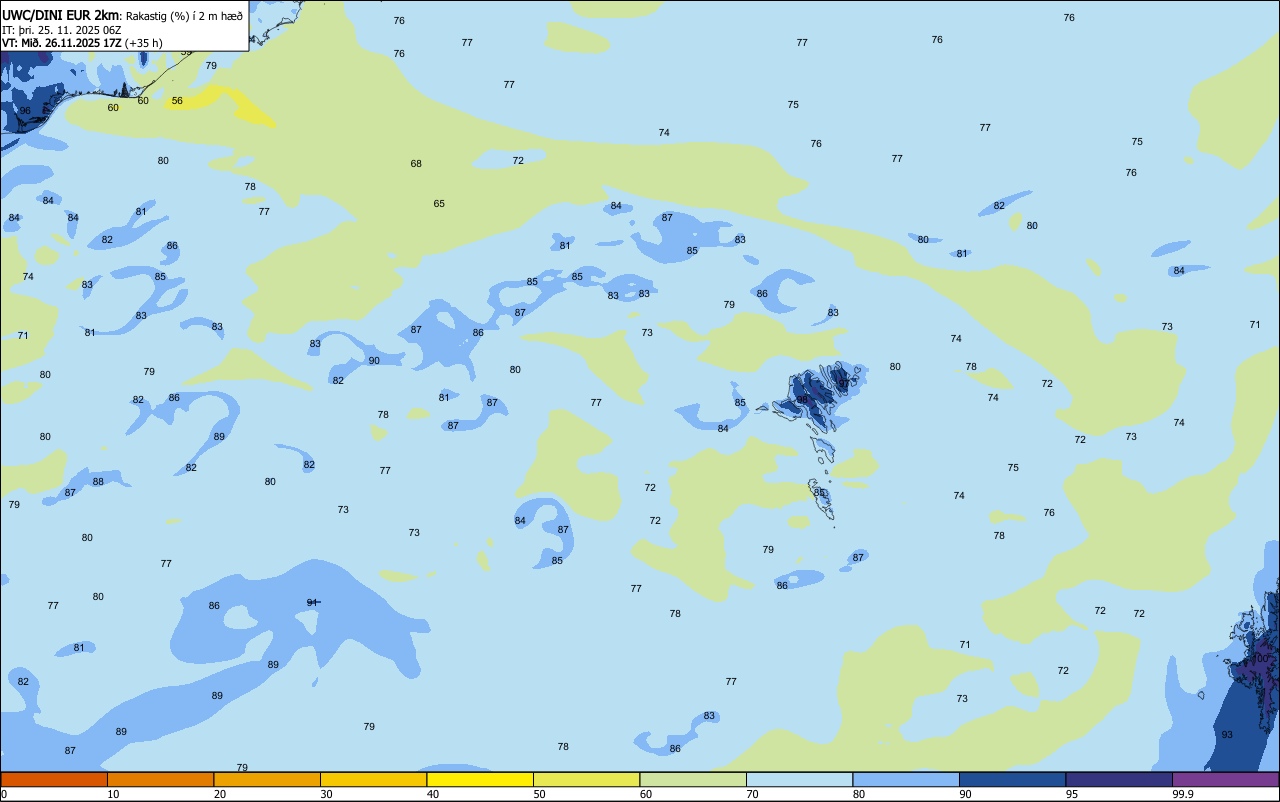Click the legend tick label '95'
The width and height of the screenshot is (1280, 802).
point(1071,794)
